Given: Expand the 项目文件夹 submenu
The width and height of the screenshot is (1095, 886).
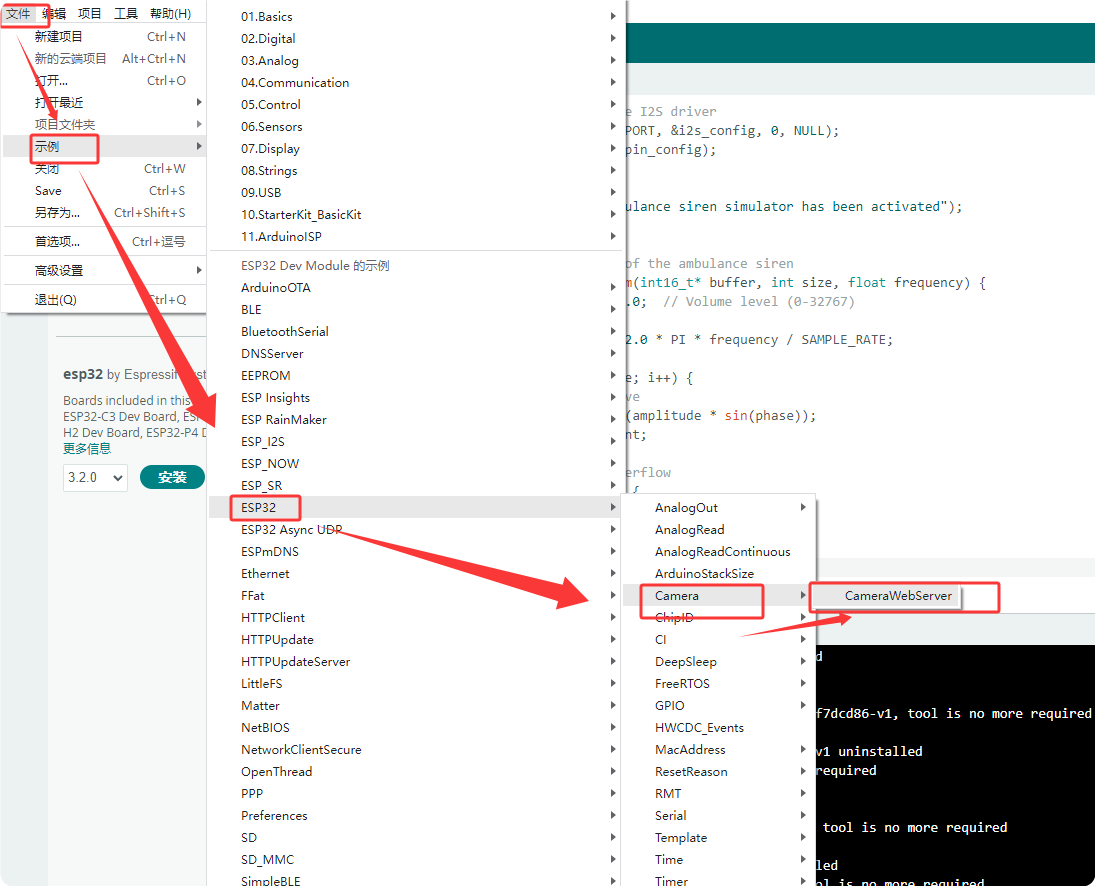Looking at the screenshot, I should coord(105,124).
